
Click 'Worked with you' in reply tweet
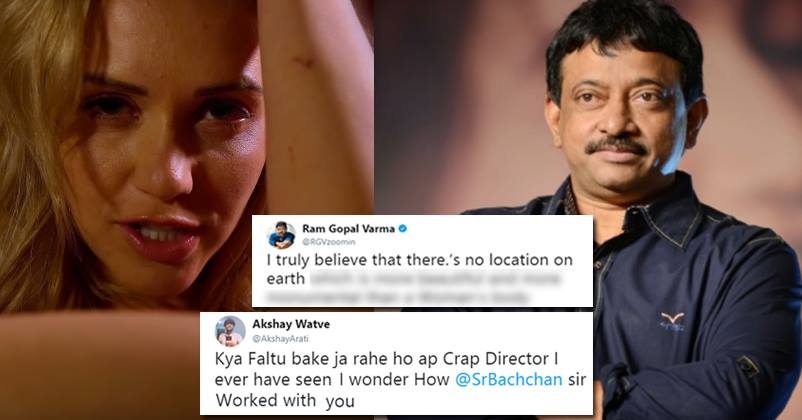pos(285,401)
